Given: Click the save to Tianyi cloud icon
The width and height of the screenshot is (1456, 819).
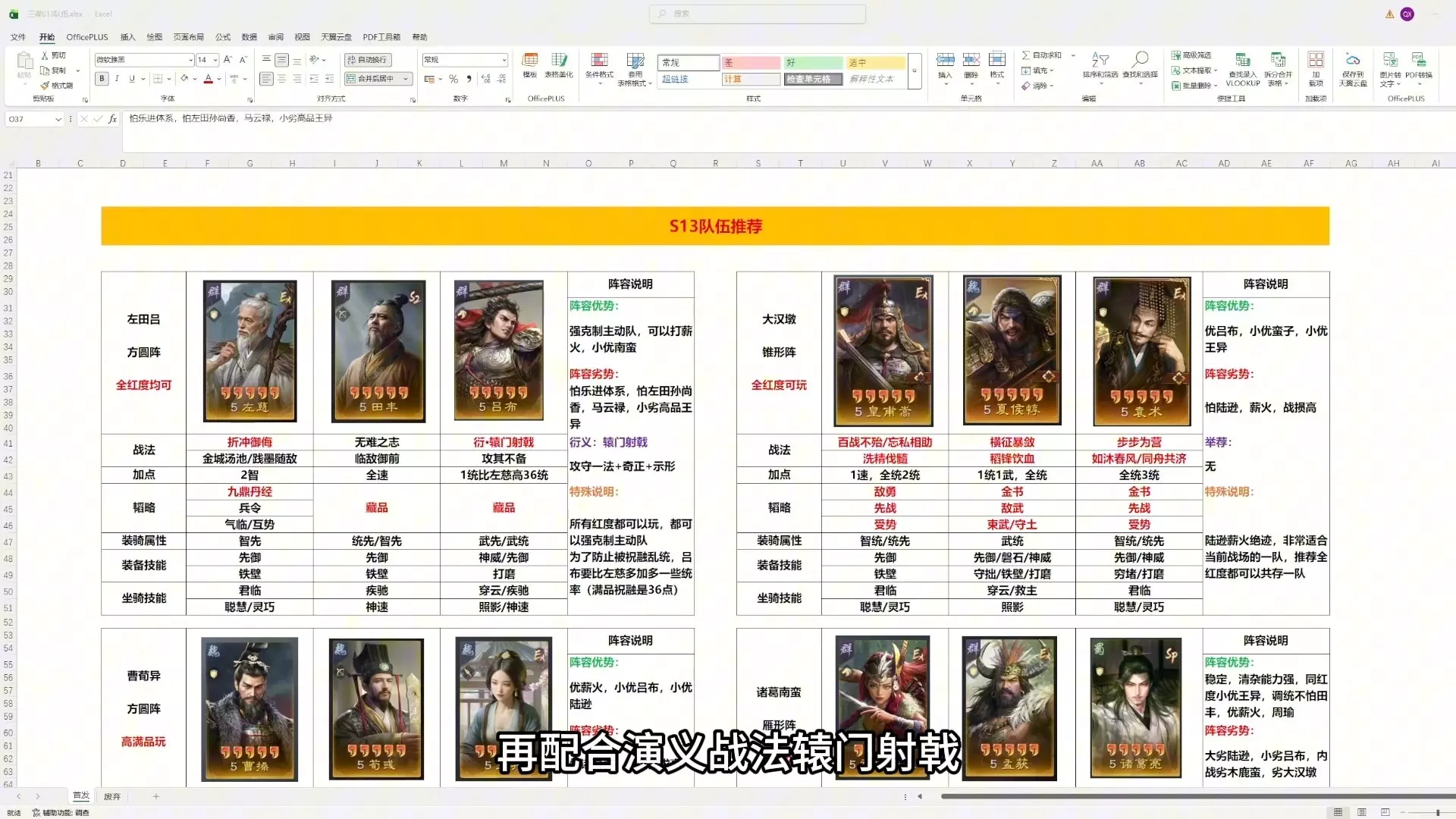Looking at the screenshot, I should [1352, 61].
